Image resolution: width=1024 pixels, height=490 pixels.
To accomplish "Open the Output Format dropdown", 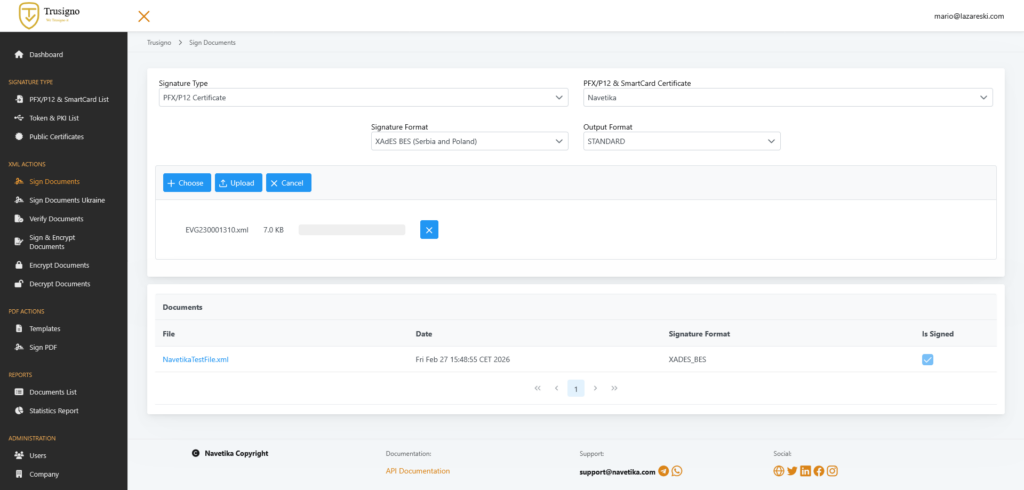I will pos(681,142).
